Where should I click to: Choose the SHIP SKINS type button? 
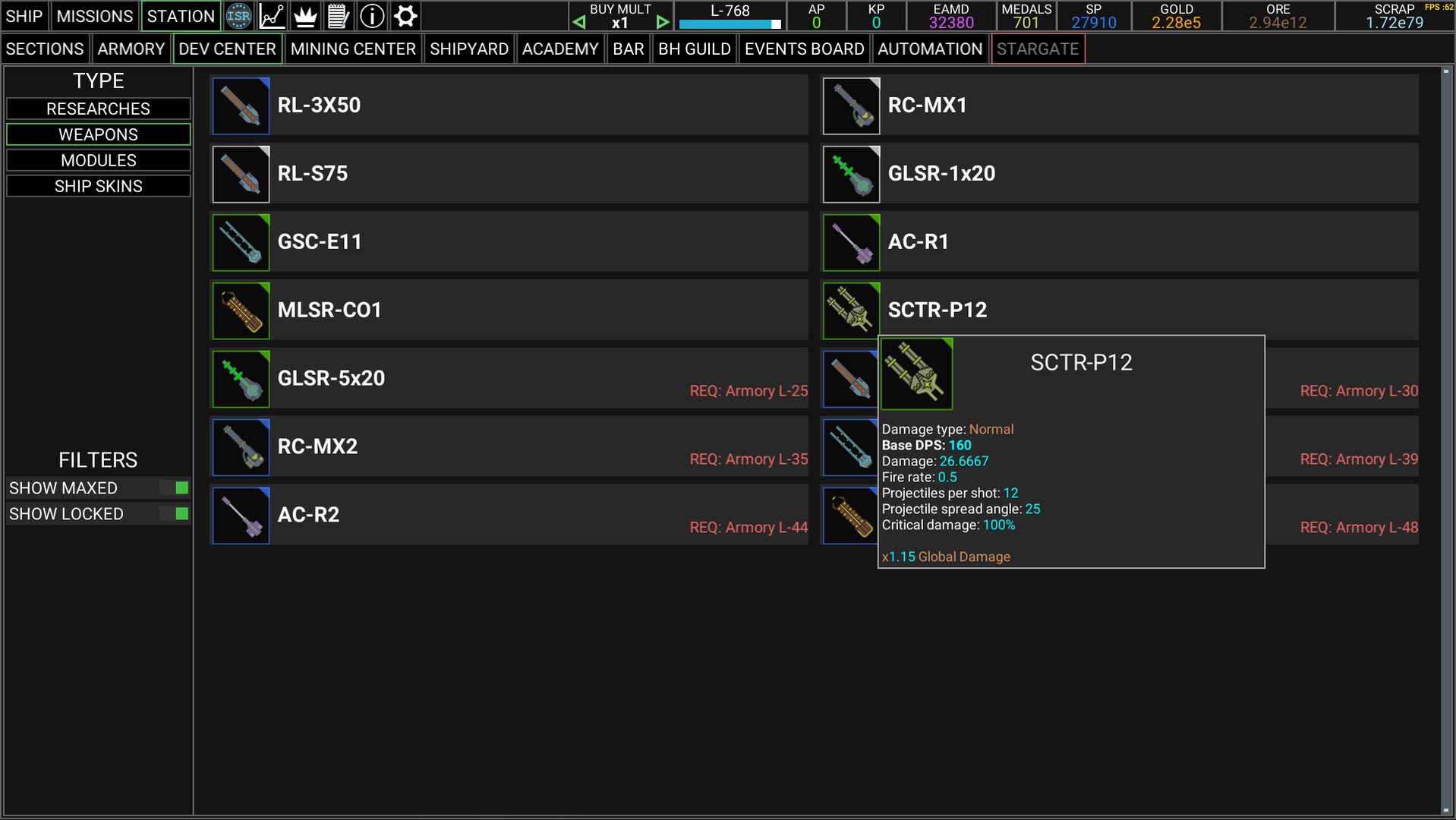tap(99, 186)
